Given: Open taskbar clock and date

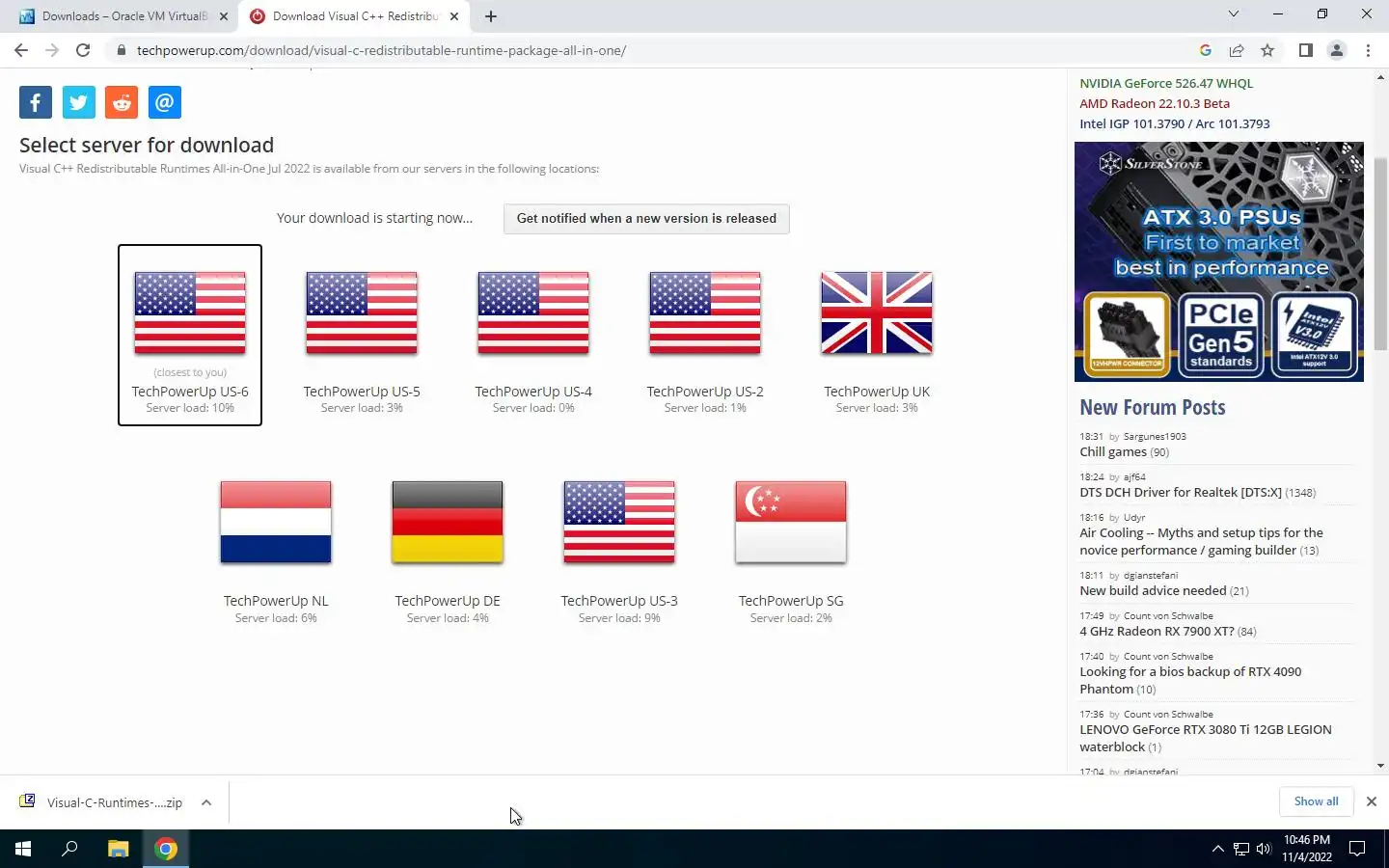Looking at the screenshot, I should (1307, 849).
